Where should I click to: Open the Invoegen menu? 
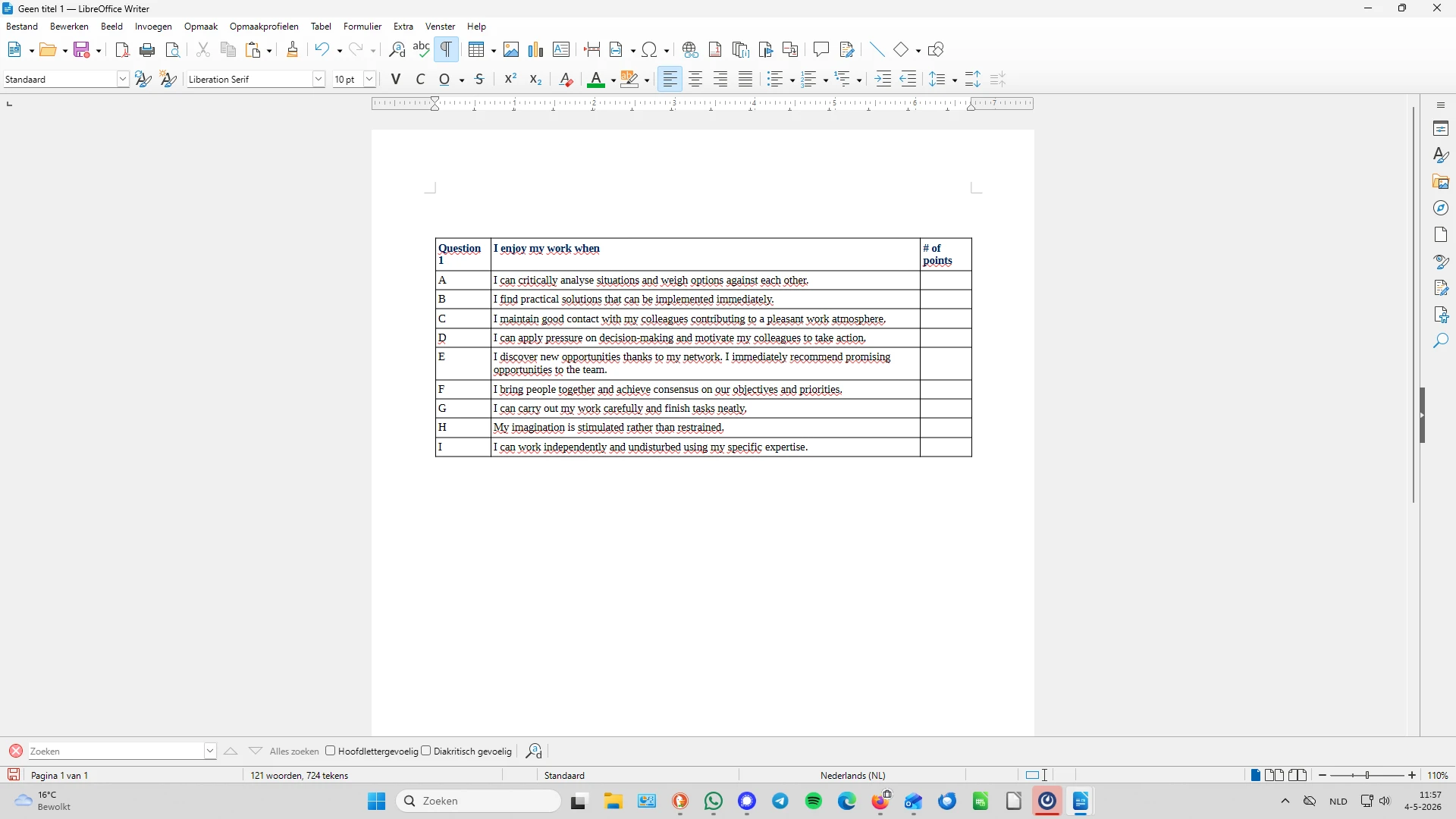[153, 27]
